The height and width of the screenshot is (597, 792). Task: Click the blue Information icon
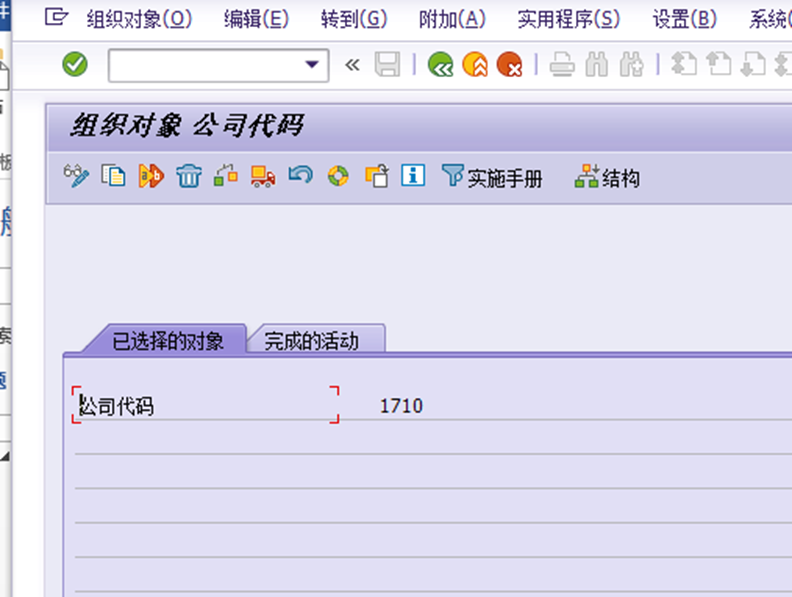413,176
